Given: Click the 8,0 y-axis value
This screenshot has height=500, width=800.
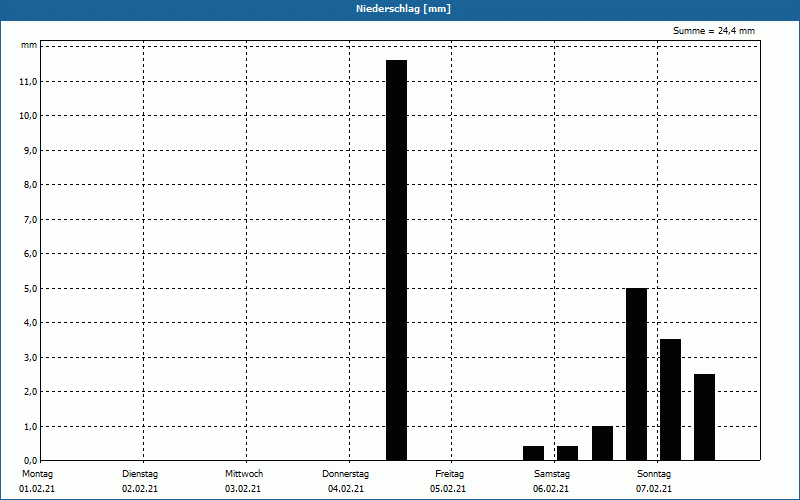Looking at the screenshot, I should click(30, 185).
